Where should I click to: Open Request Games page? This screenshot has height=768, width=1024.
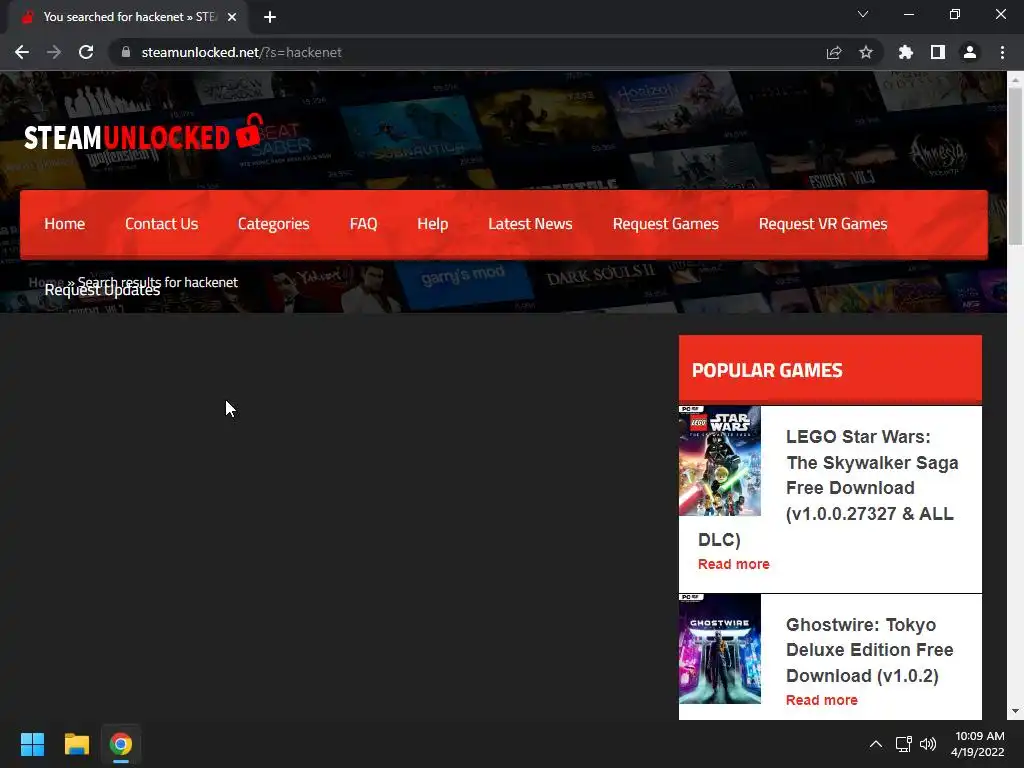tap(665, 224)
